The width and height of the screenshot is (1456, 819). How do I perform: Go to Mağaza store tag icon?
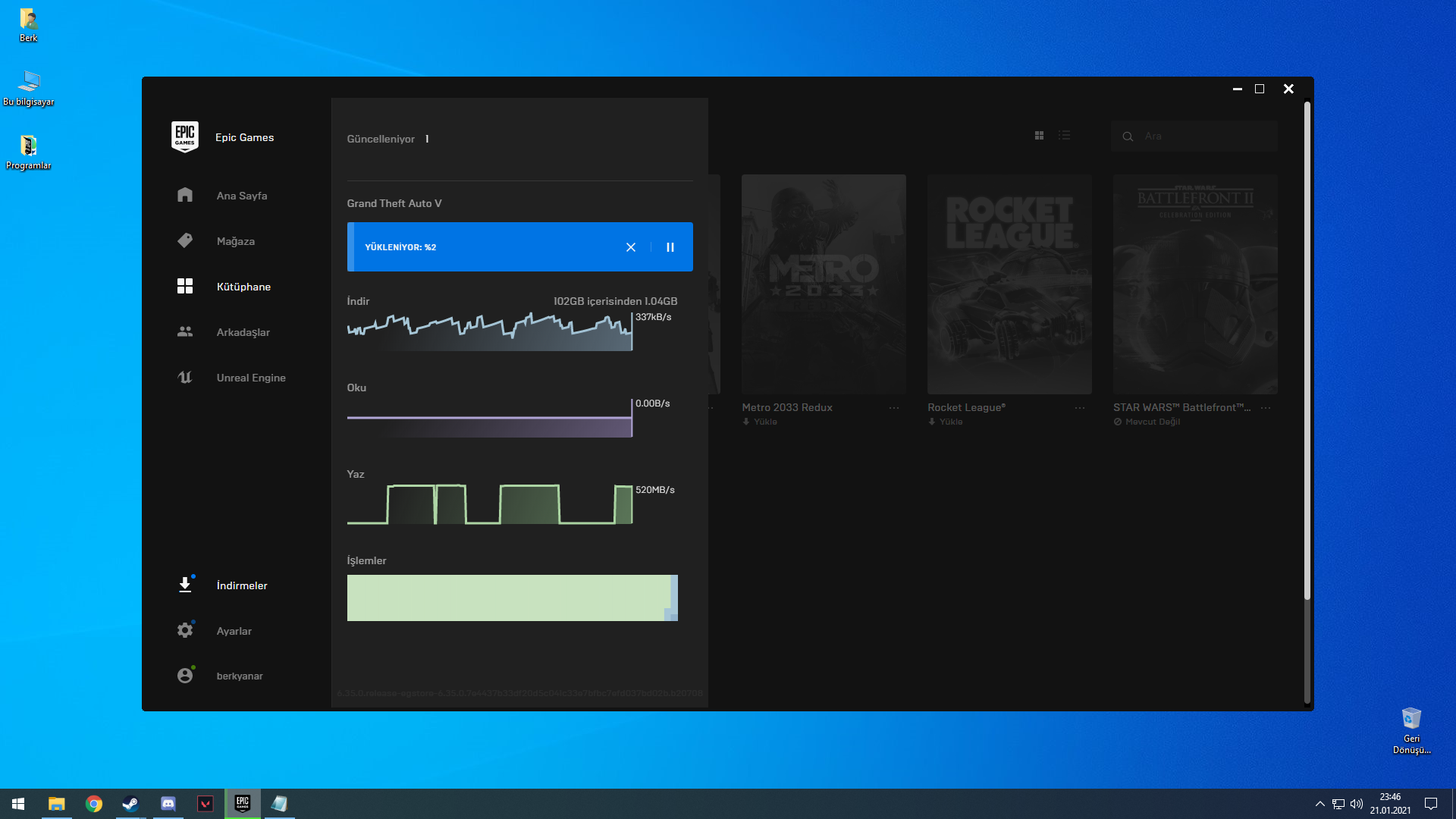pos(185,240)
